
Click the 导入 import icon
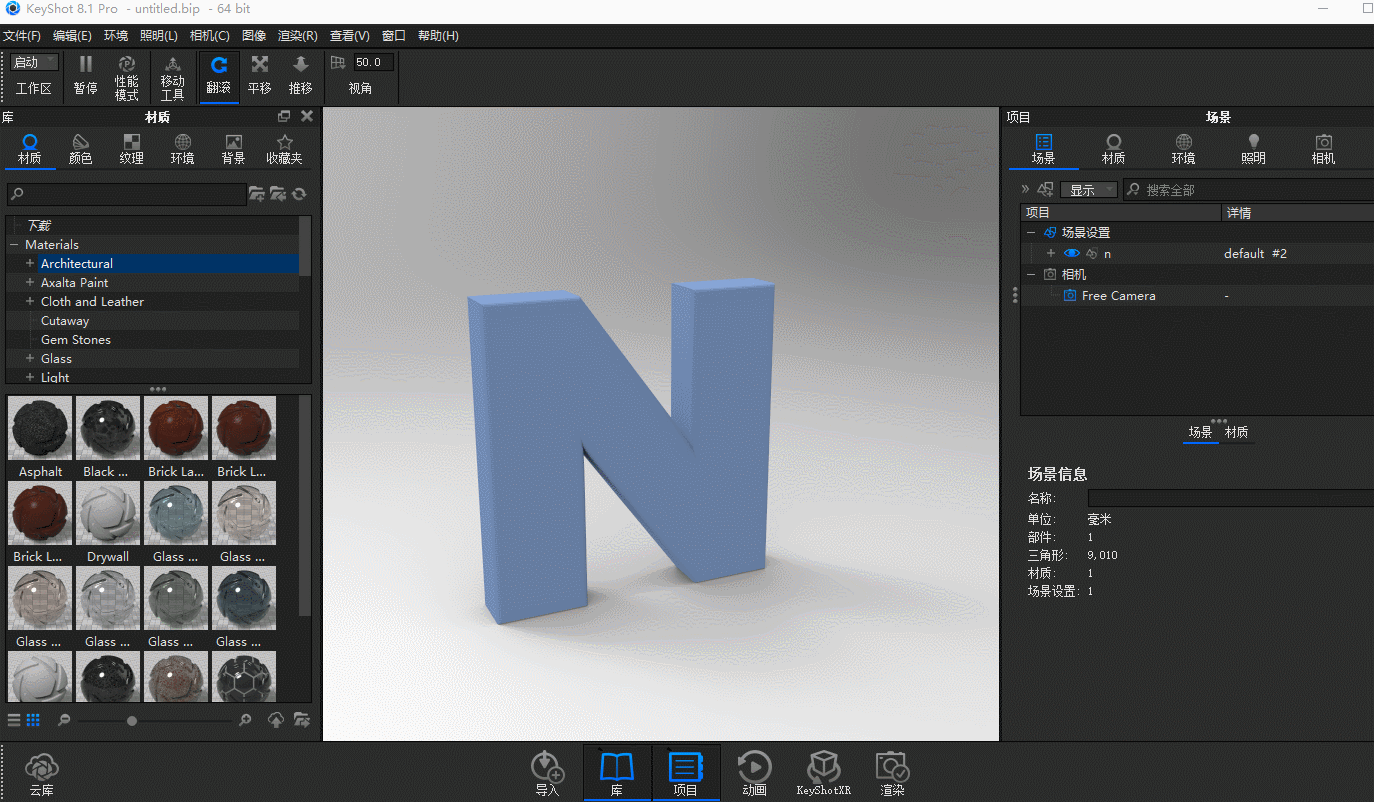click(547, 770)
